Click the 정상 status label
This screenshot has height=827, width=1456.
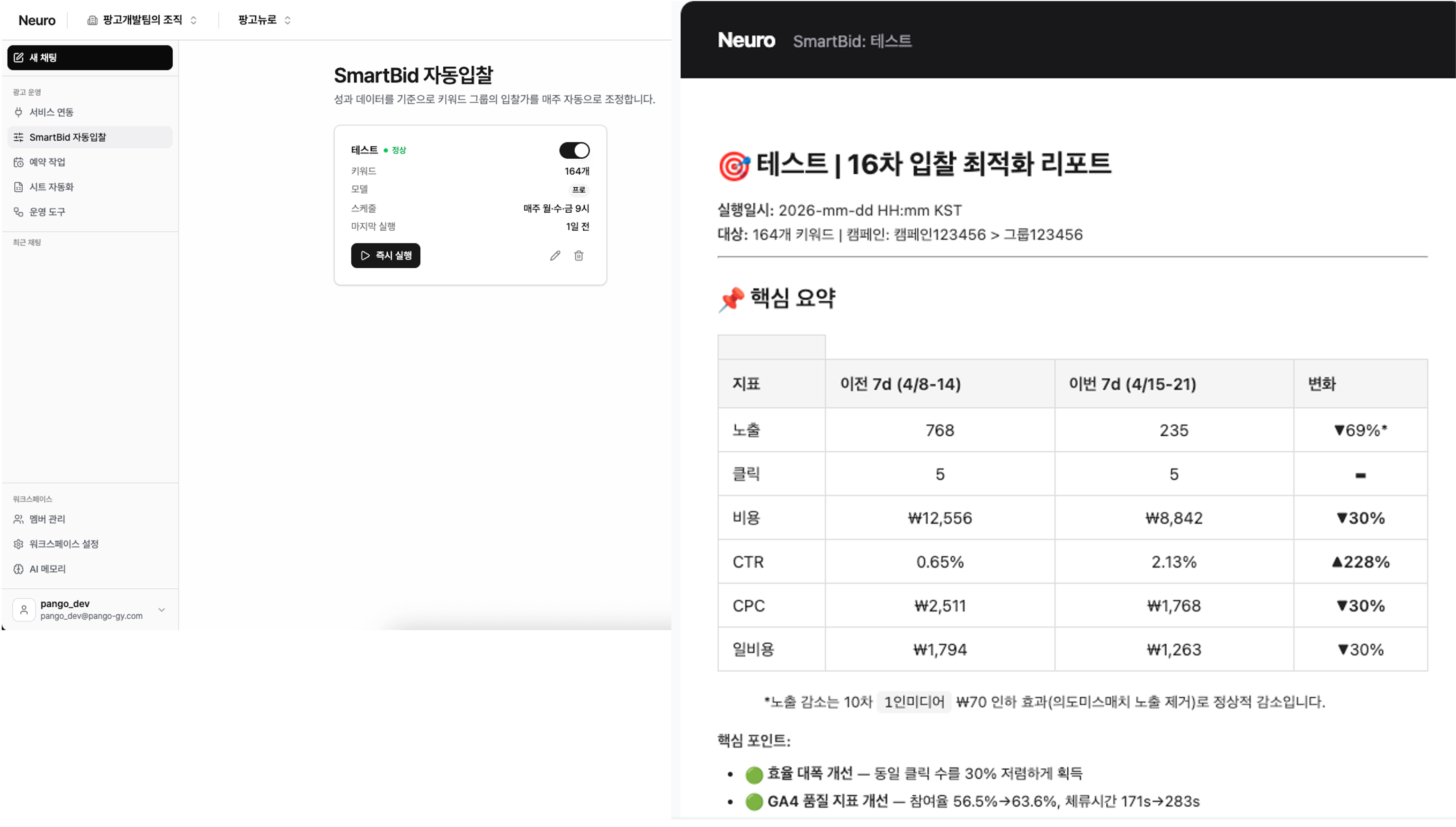point(399,151)
